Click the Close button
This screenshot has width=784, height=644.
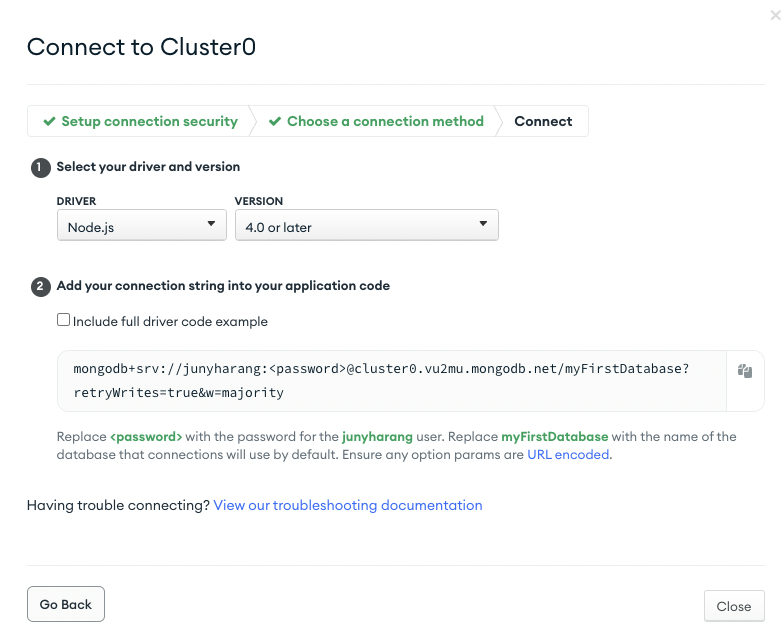[734, 606]
